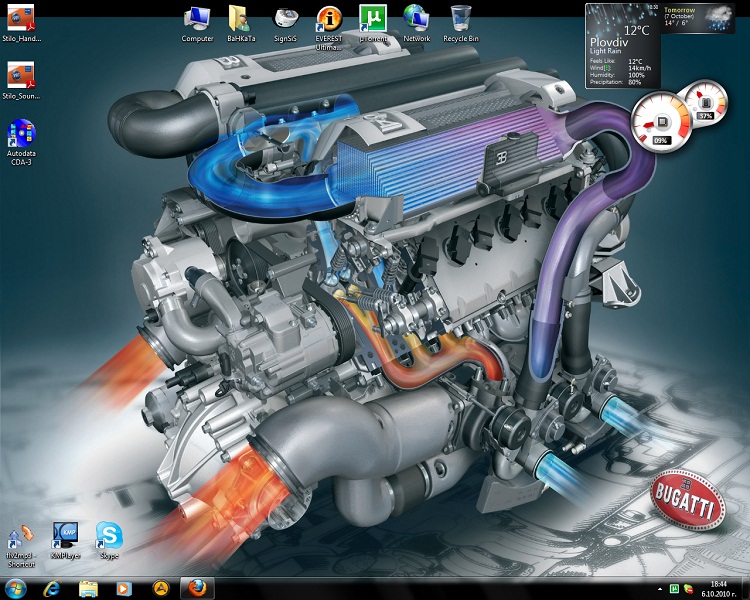Launch KMPlayer from the desktop
This screenshot has height=600, width=750.
point(65,535)
